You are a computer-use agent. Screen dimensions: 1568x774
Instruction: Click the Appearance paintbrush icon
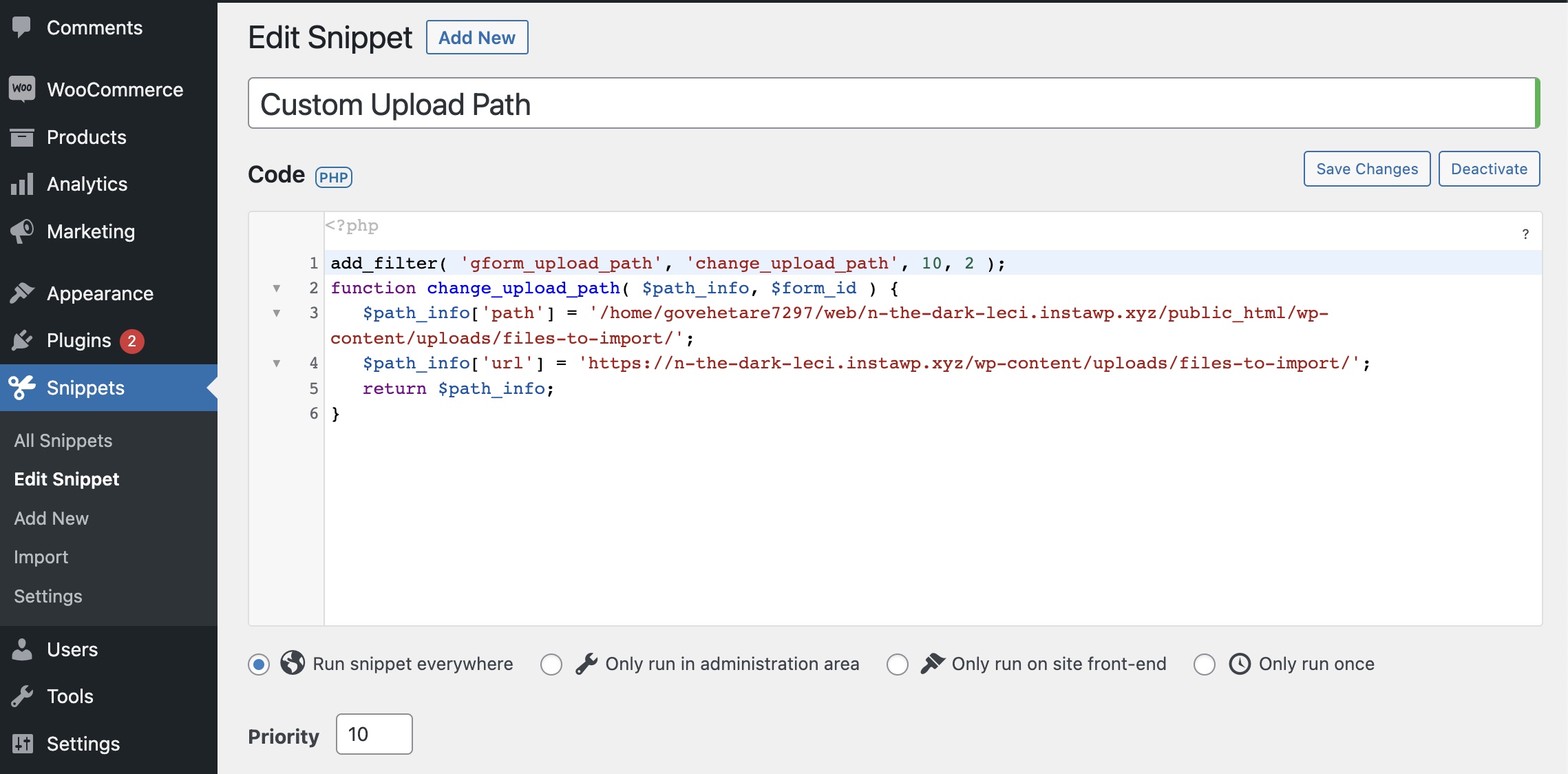[22, 293]
